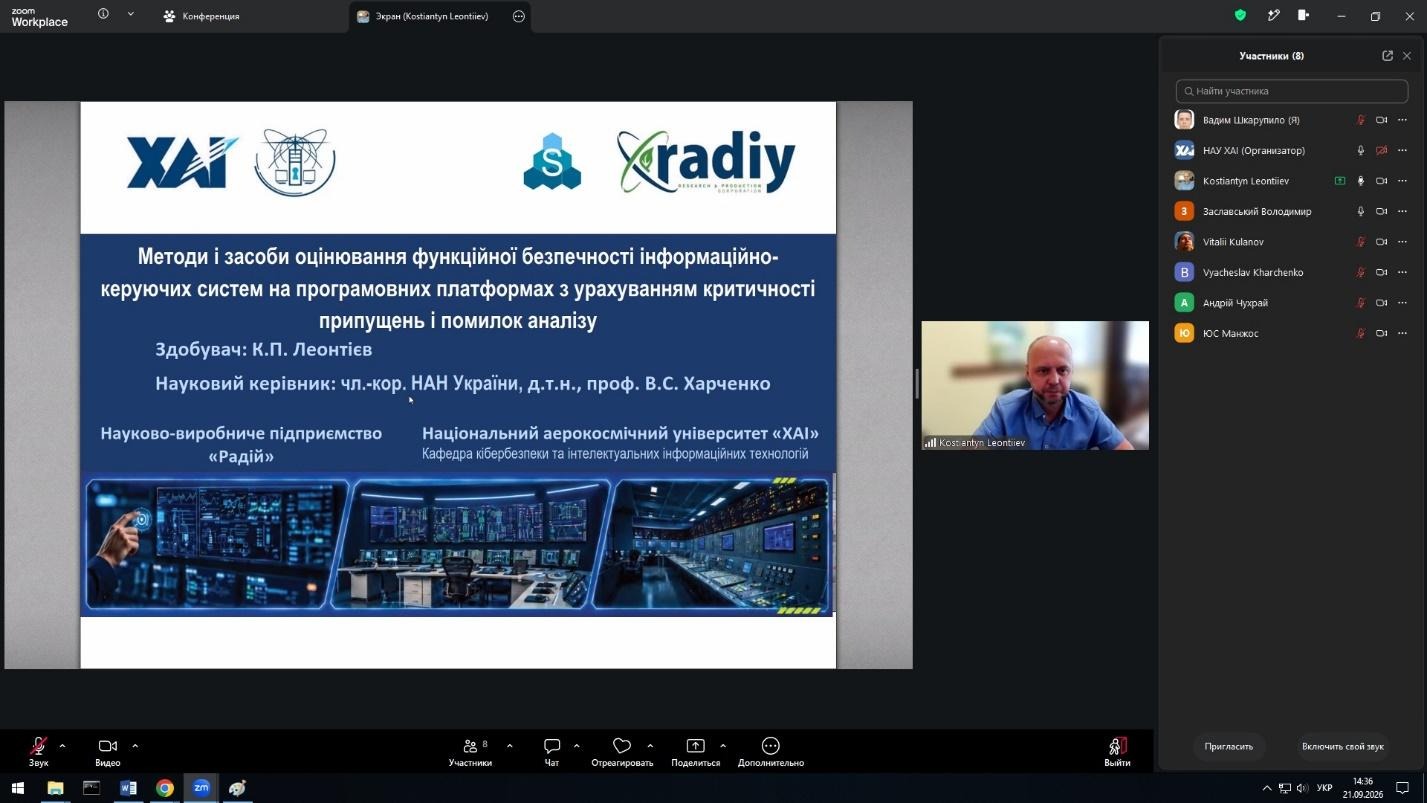Open the share options arrow beside Поделиться

tap(723, 746)
